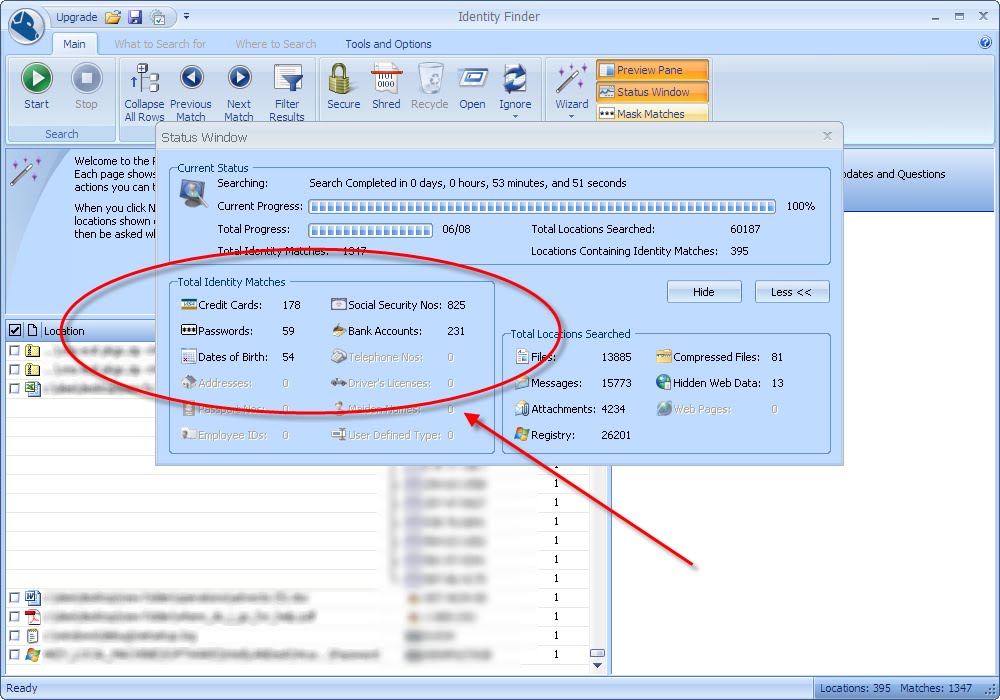The width and height of the screenshot is (1000, 700).
Task: Open the Where to Search tab
Action: (x=276, y=44)
